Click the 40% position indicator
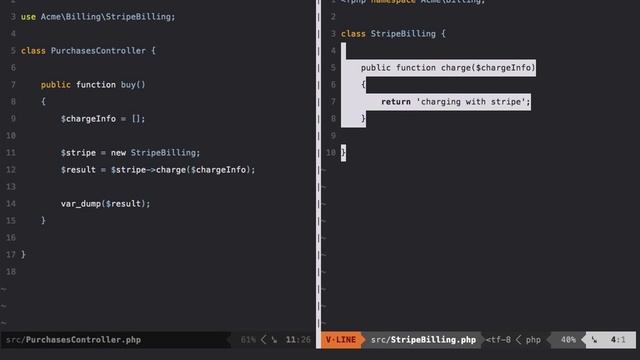This screenshot has height=360, width=640. (x=568, y=340)
